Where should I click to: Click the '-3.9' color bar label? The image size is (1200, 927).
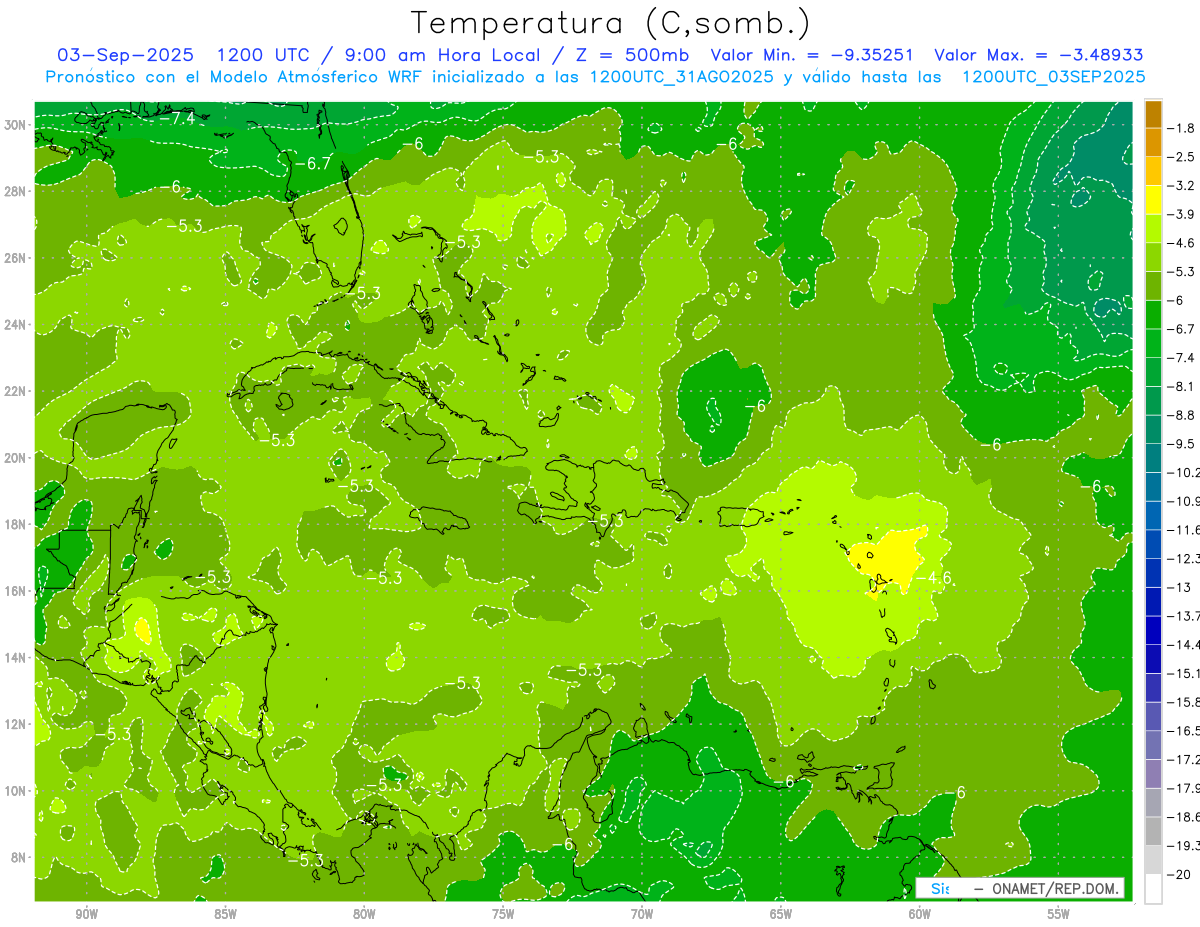point(1182,214)
